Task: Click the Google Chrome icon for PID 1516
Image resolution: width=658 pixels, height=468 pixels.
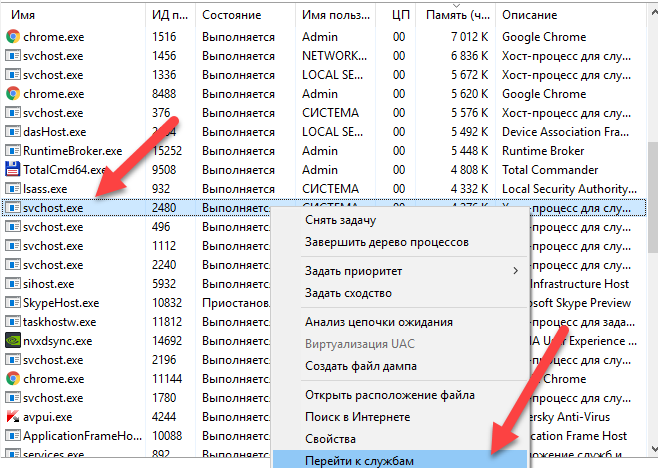Action: pyautogui.click(x=13, y=37)
